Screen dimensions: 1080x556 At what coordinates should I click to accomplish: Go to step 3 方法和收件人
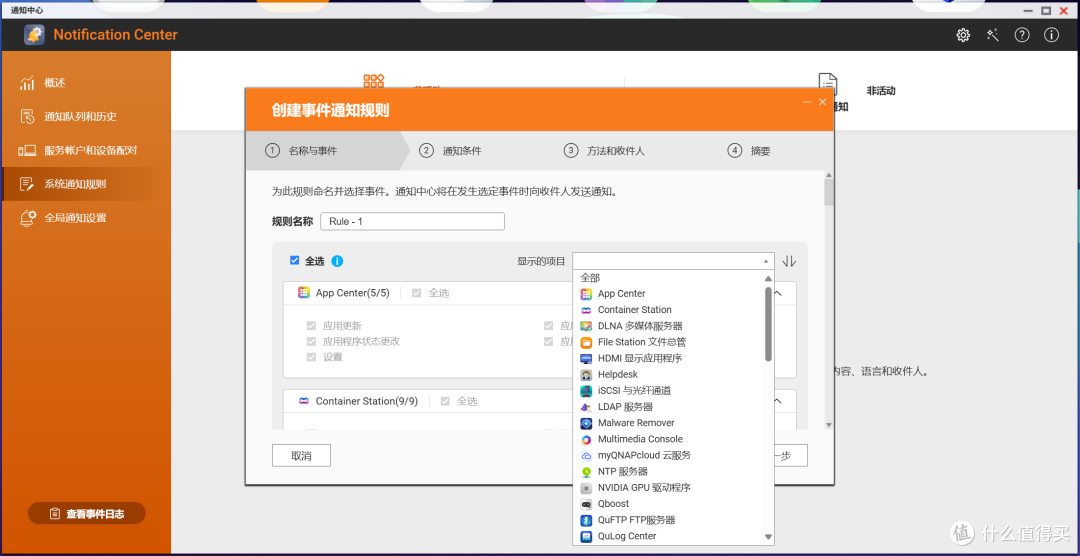tap(605, 151)
